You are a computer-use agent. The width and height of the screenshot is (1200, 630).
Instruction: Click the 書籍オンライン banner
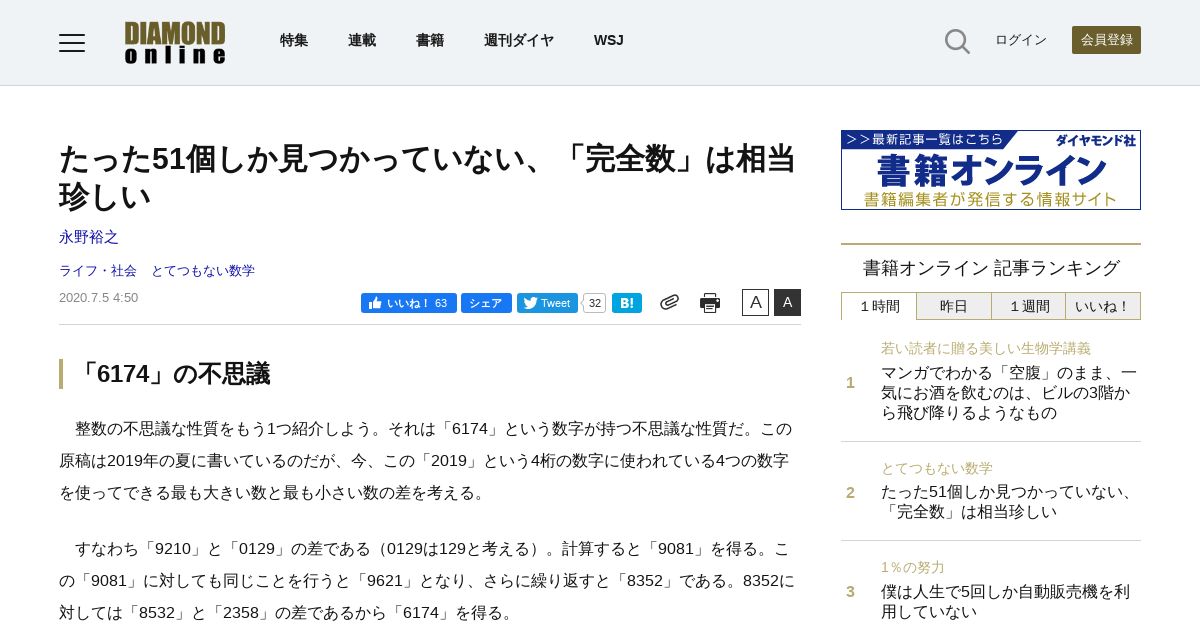click(991, 170)
